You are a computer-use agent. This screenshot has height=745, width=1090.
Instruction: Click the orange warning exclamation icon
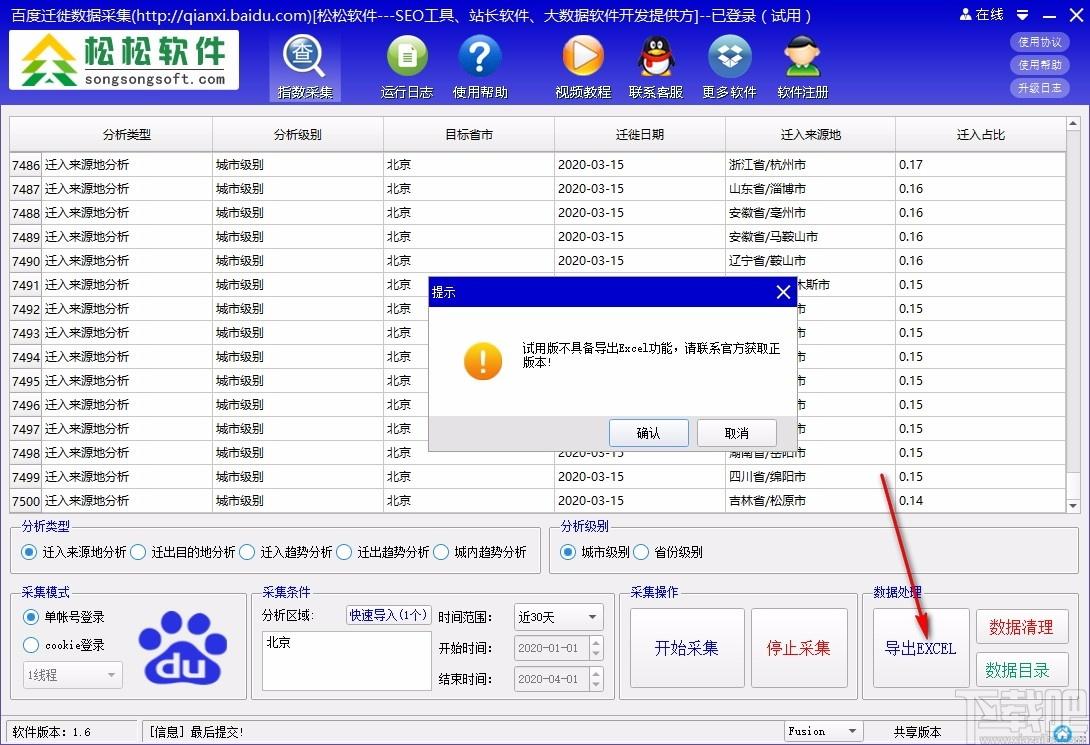[x=482, y=361]
